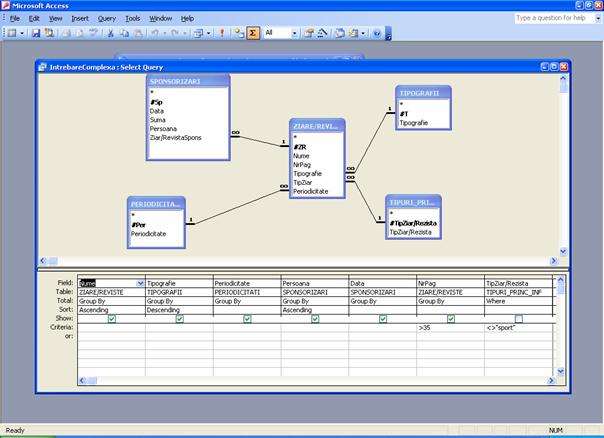Open the Tools menu

tap(133, 18)
